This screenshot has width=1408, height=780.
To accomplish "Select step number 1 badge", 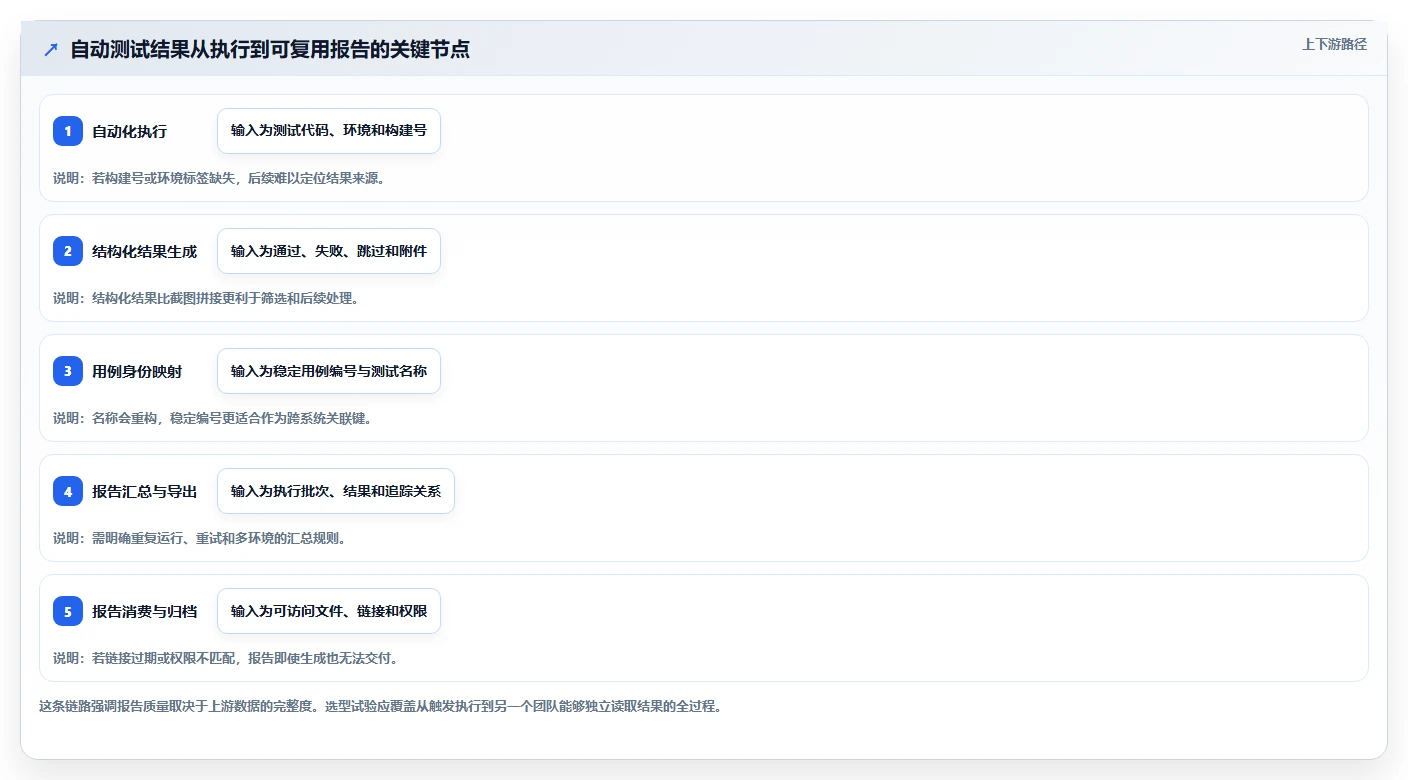I will point(68,131).
